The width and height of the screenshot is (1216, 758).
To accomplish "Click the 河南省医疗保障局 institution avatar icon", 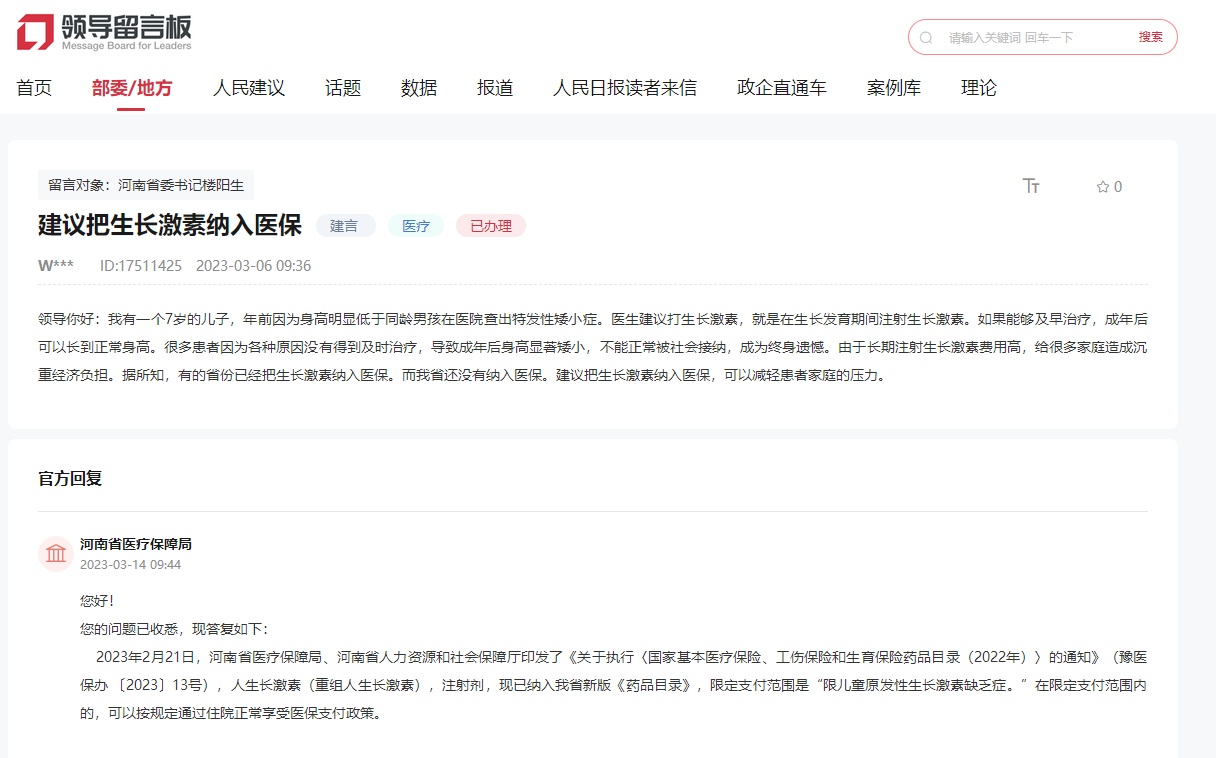I will point(55,553).
